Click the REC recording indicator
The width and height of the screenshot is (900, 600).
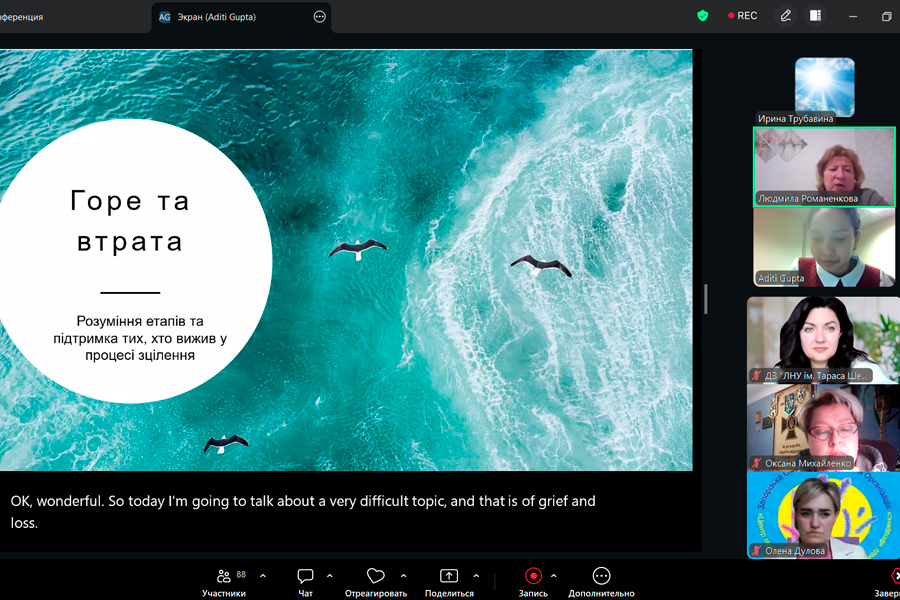click(x=743, y=16)
